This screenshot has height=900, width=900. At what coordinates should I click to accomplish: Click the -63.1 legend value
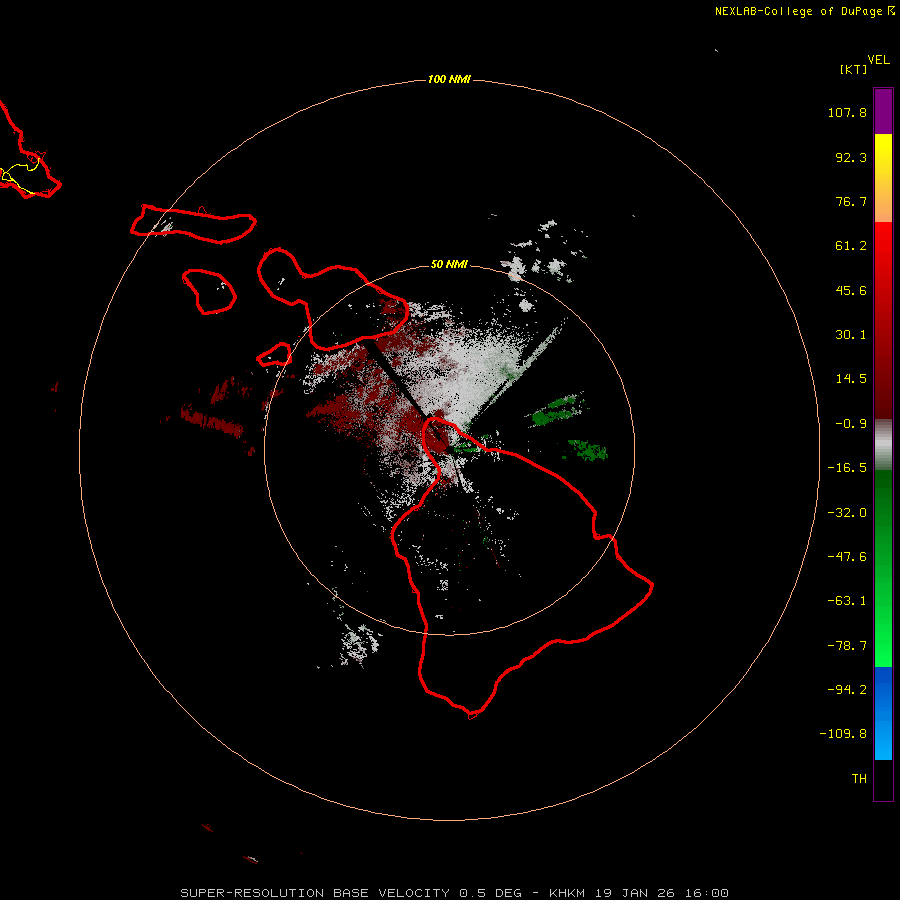coord(847,601)
